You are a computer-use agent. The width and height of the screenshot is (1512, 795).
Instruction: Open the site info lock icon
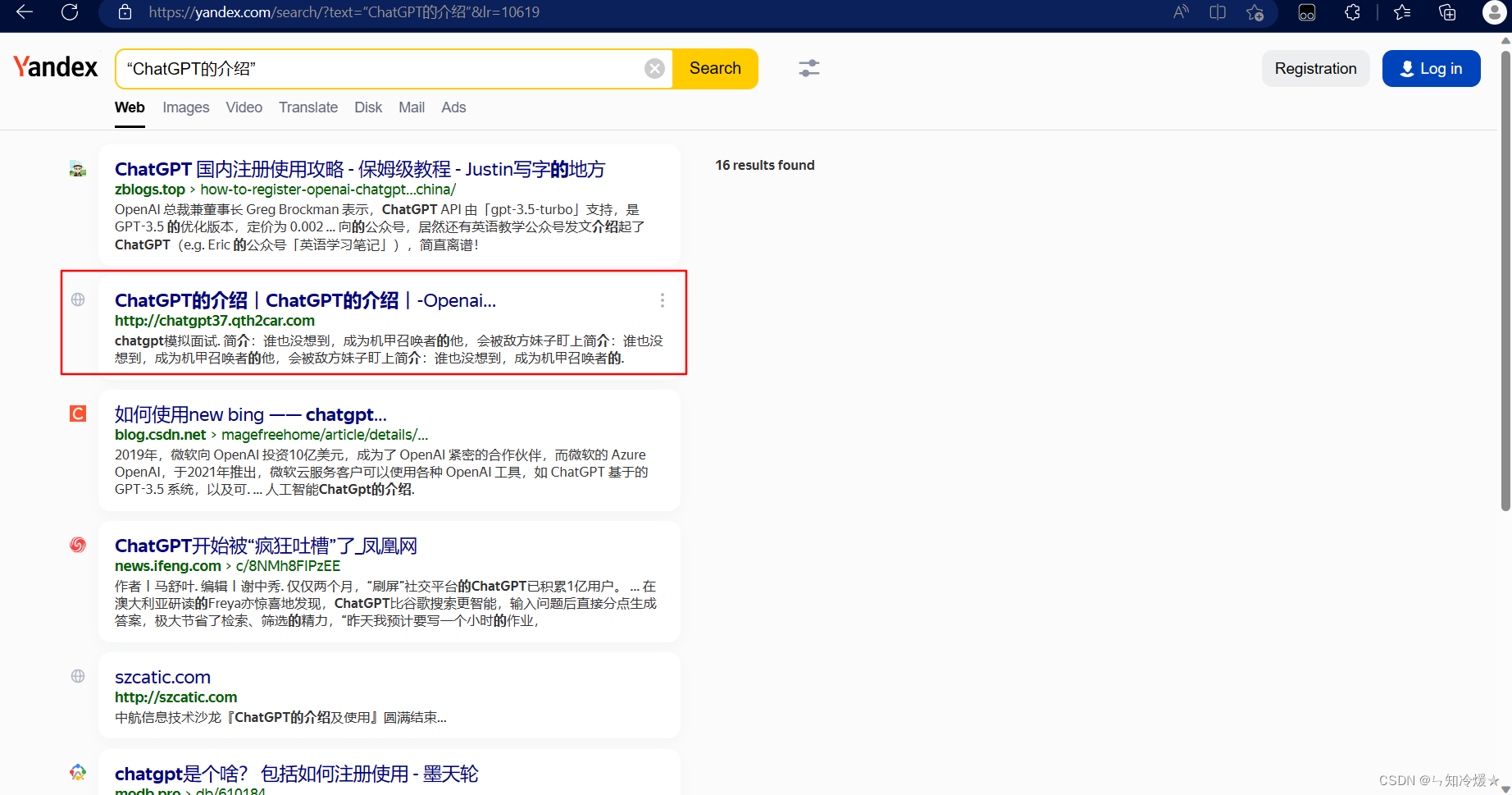(125, 12)
